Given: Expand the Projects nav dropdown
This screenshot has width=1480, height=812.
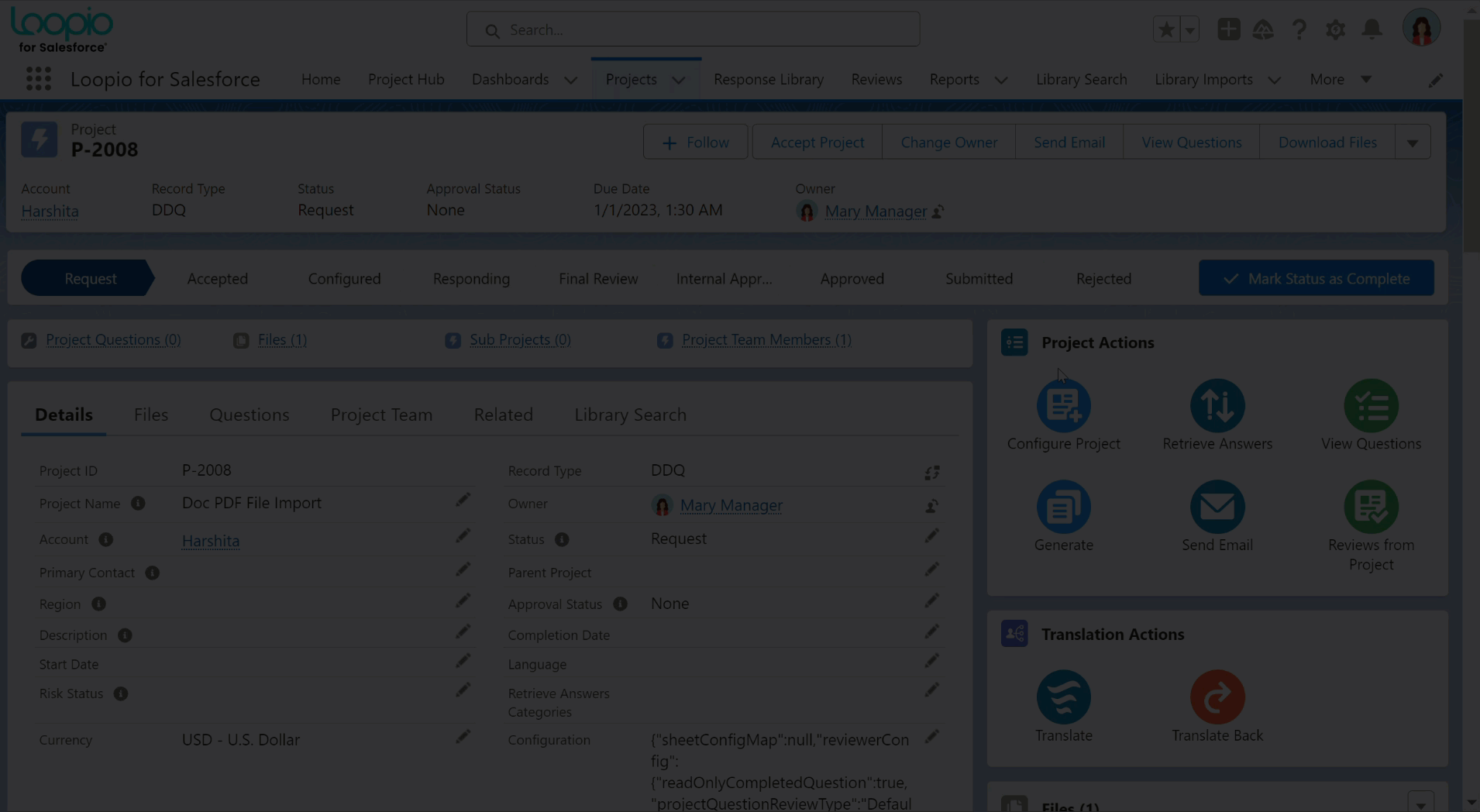Looking at the screenshot, I should pos(679,80).
